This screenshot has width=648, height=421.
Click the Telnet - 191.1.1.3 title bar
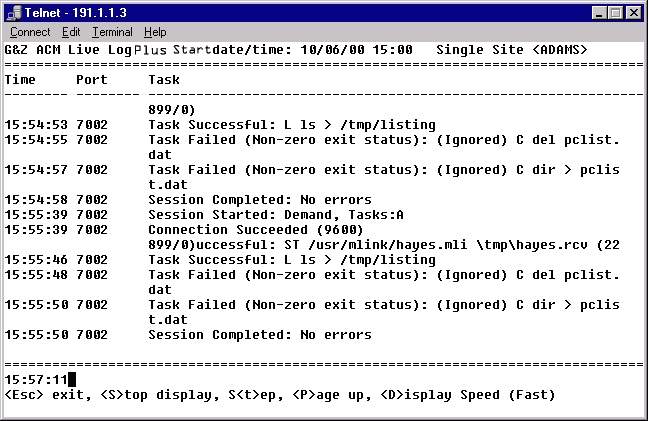pos(300,12)
